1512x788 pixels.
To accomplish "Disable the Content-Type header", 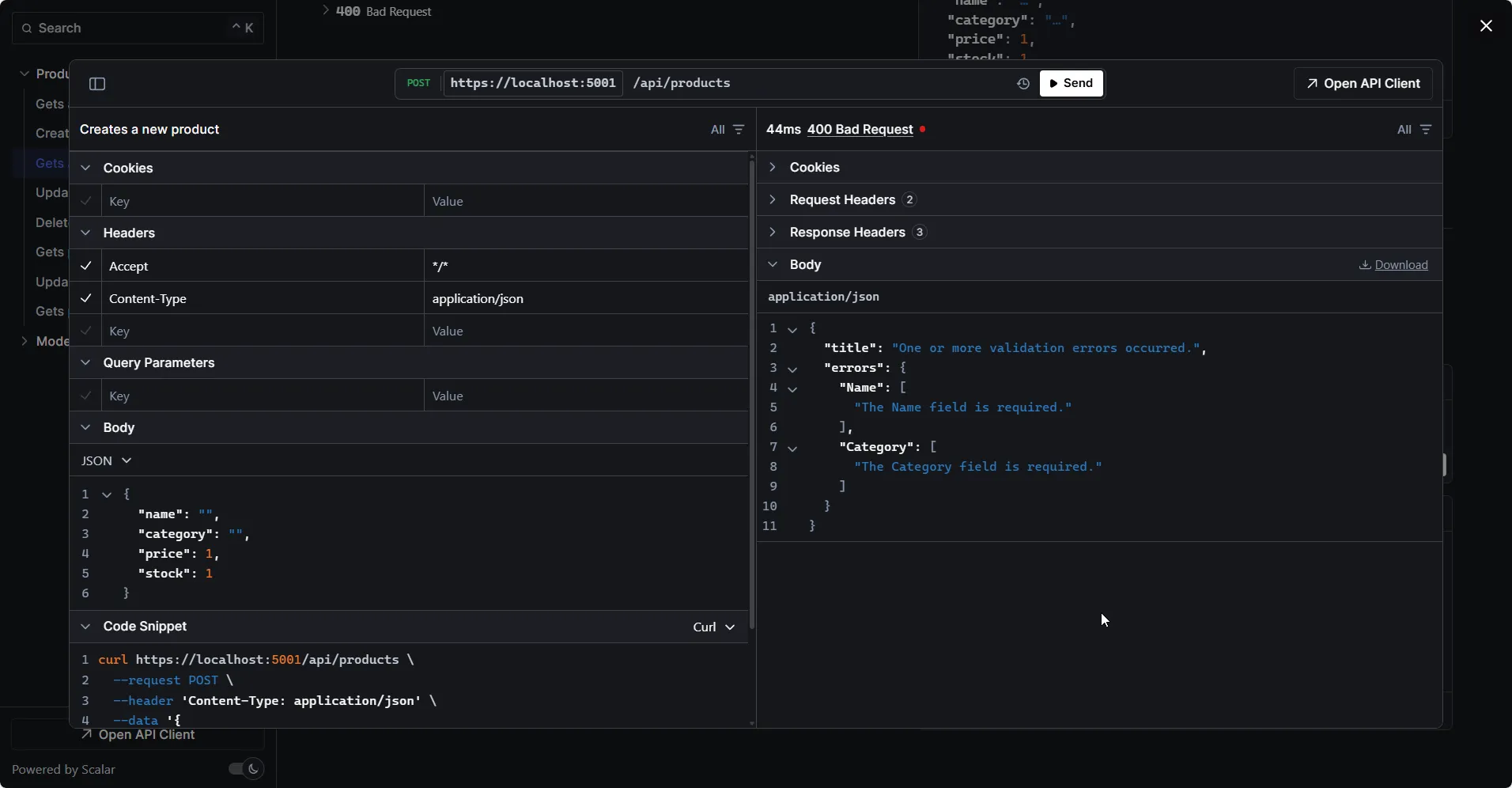I will pyautogui.click(x=86, y=299).
